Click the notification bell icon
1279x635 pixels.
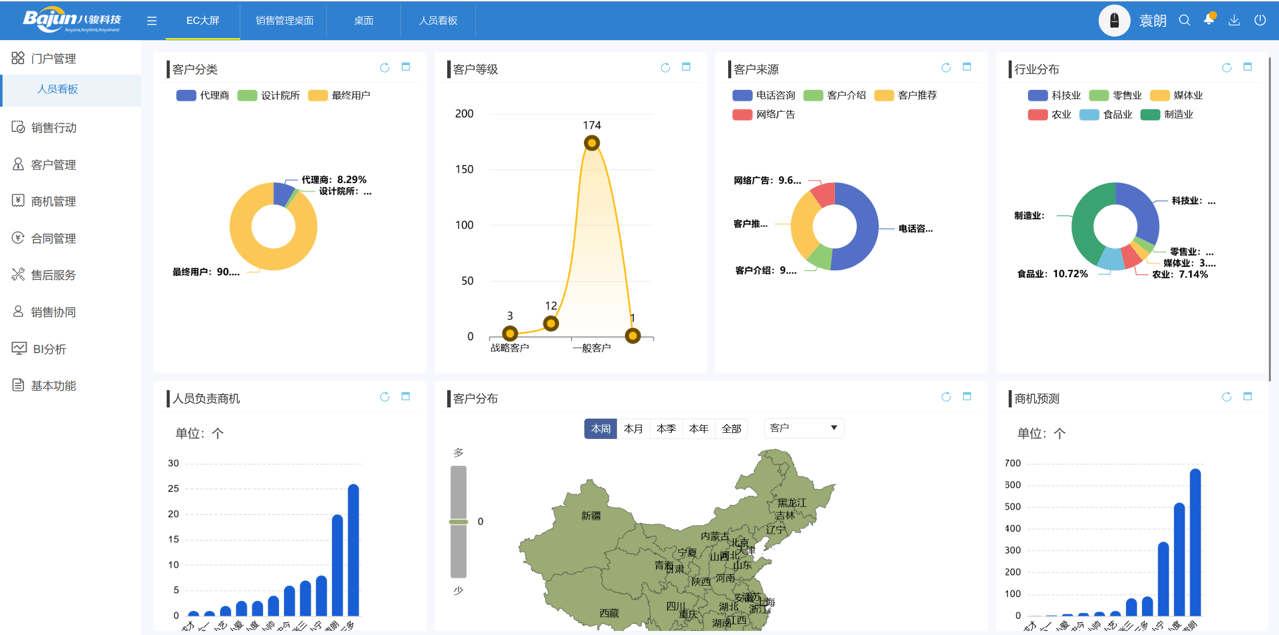tap(1209, 19)
